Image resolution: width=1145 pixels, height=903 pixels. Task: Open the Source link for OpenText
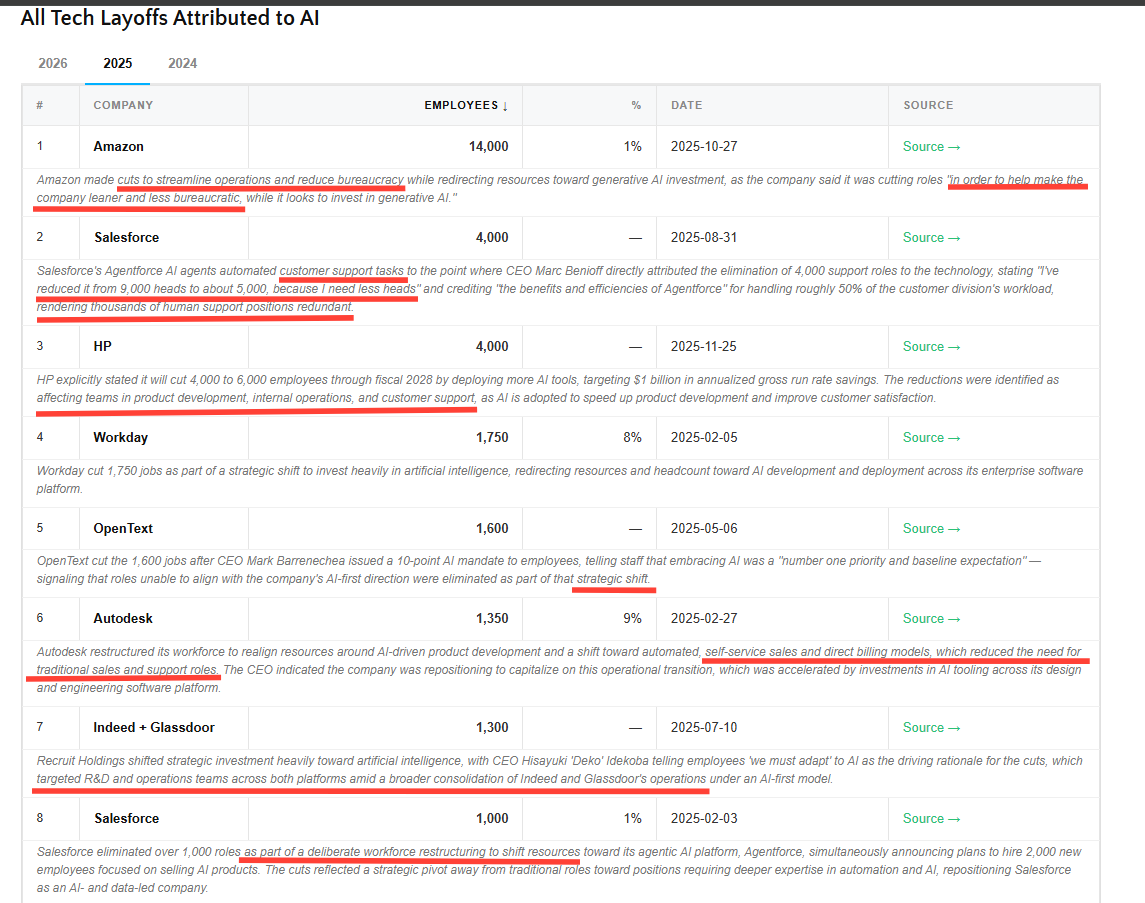pos(931,529)
